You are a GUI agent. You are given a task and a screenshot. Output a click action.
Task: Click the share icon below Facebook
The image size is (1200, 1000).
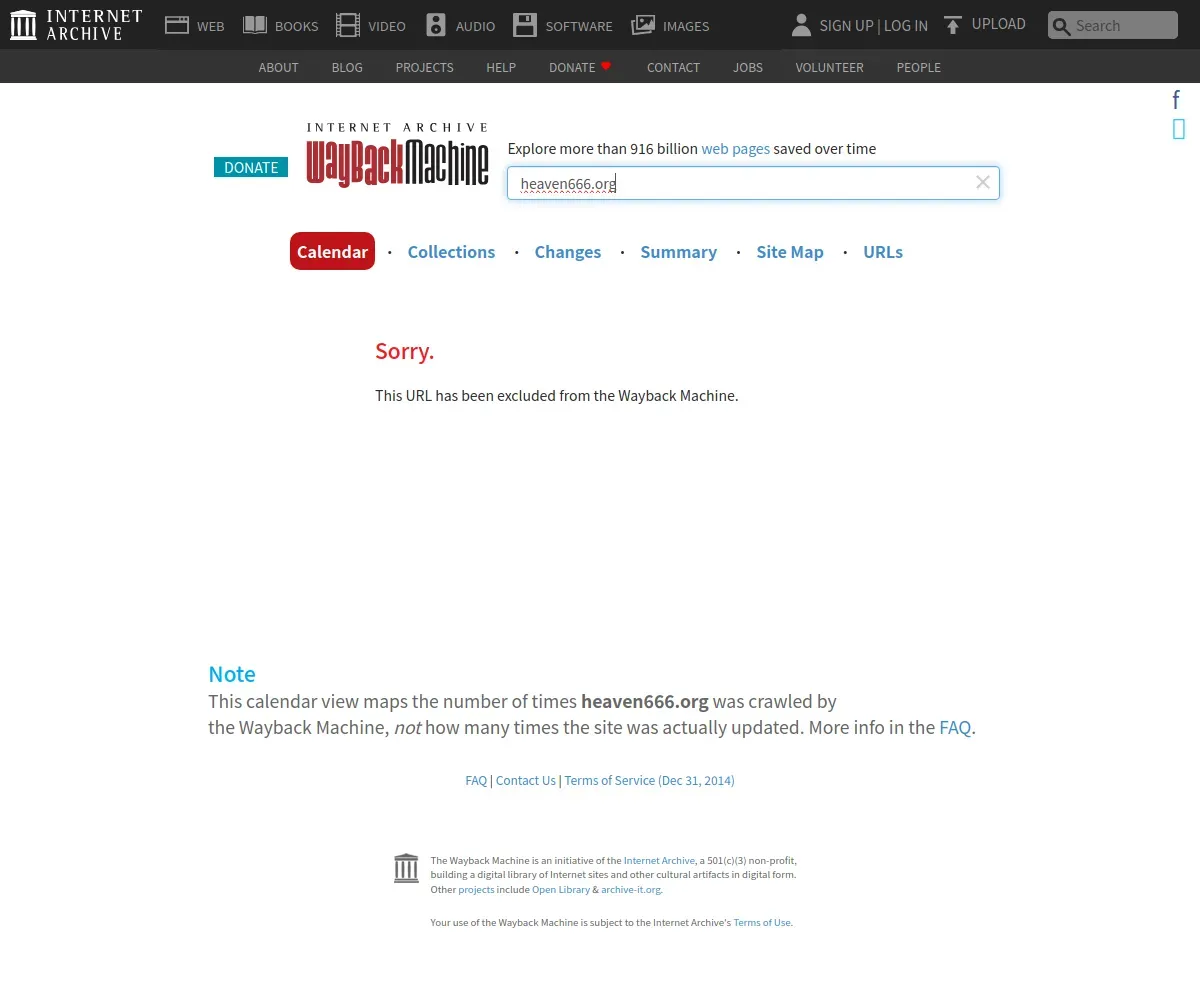pos(1179,128)
